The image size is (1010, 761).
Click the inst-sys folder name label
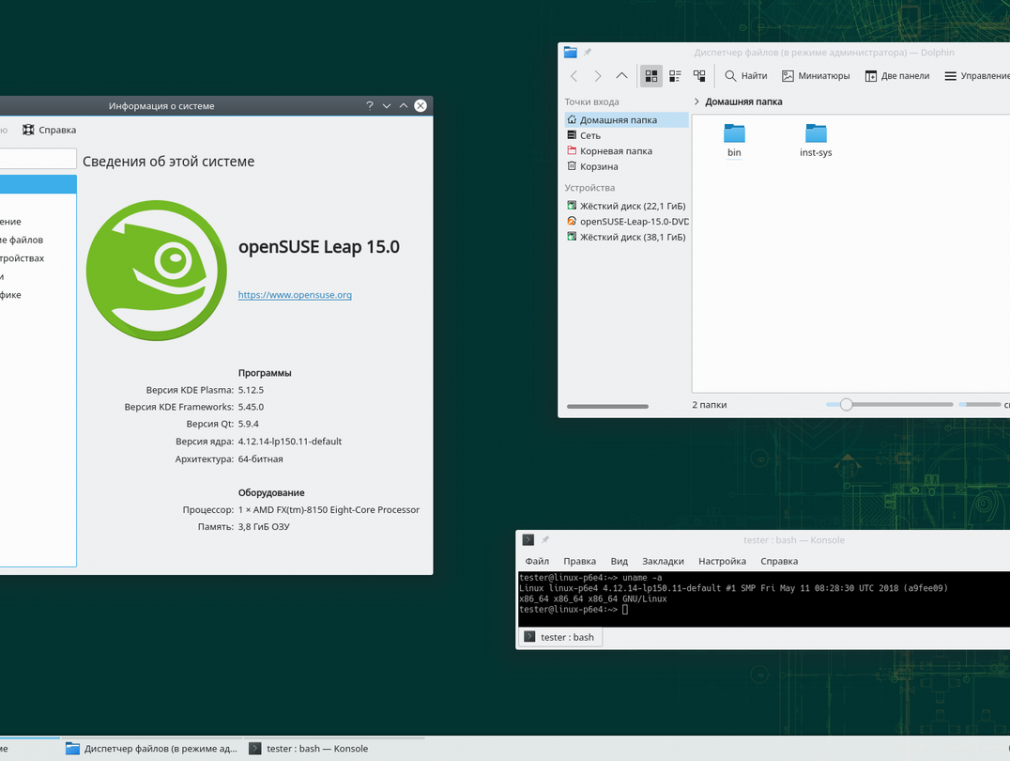[x=816, y=153]
